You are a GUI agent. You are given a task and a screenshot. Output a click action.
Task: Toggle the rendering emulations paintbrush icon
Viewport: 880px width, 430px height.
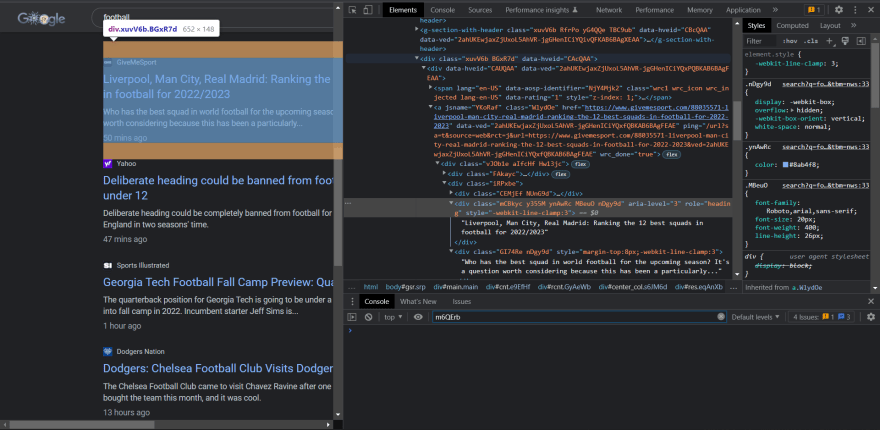[x=846, y=41]
